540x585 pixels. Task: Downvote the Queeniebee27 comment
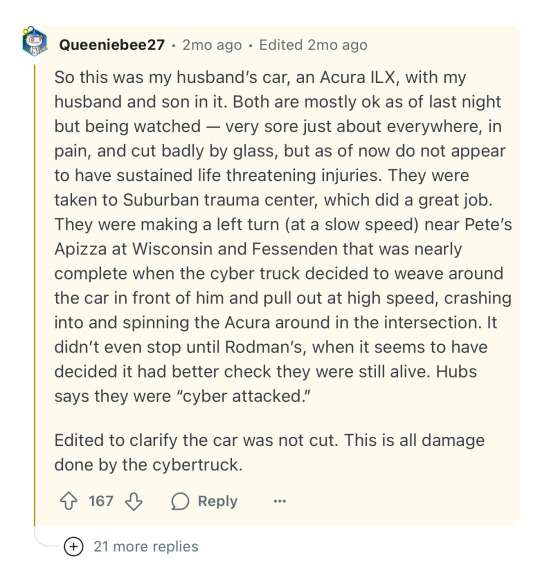[134, 501]
